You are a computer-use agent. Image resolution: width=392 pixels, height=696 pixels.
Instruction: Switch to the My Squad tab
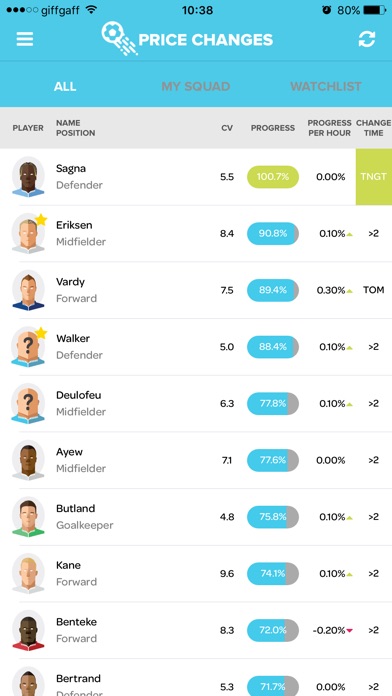tap(196, 86)
